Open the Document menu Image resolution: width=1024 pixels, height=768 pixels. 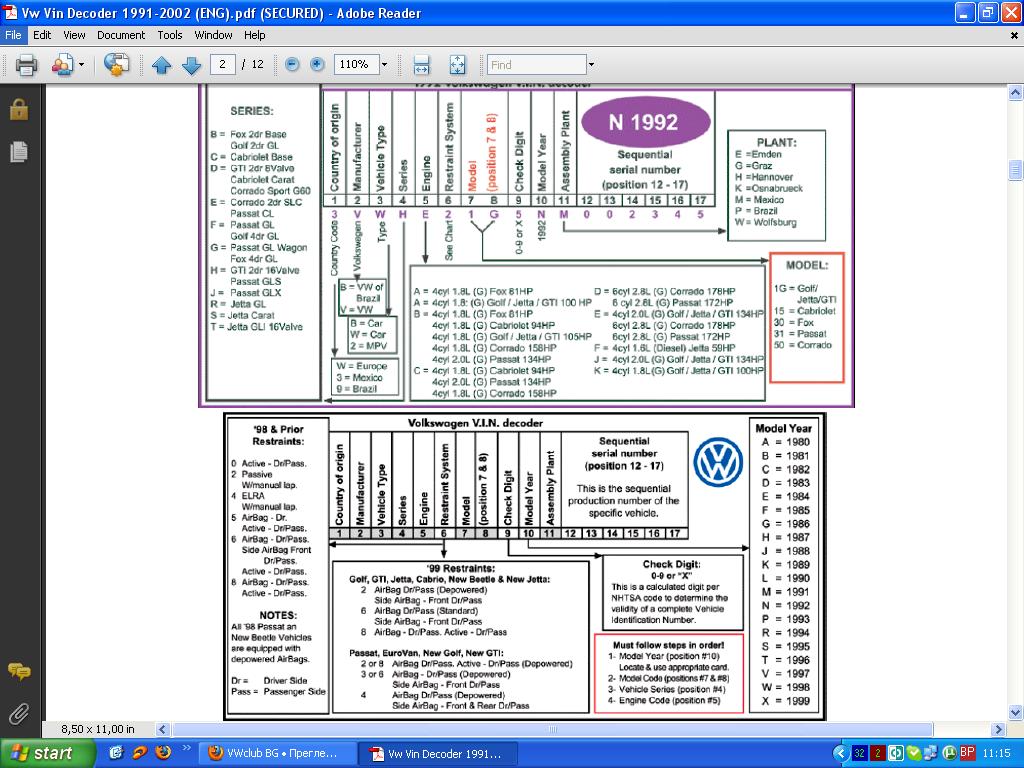point(121,35)
